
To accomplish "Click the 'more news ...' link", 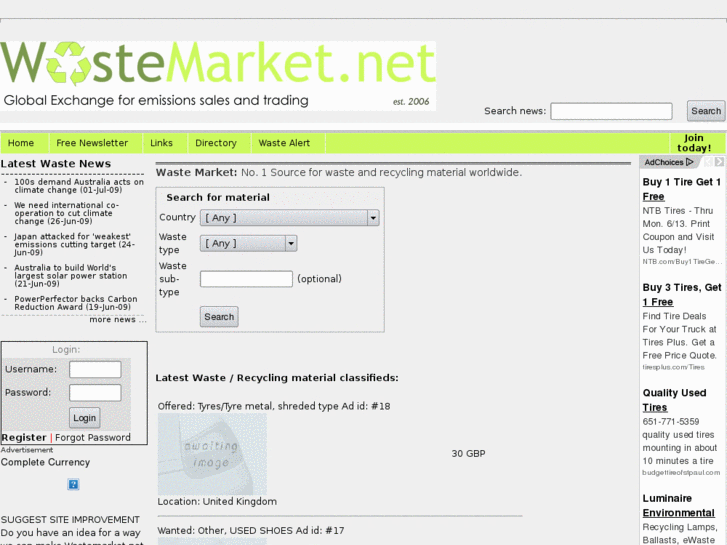I will (x=118, y=320).
